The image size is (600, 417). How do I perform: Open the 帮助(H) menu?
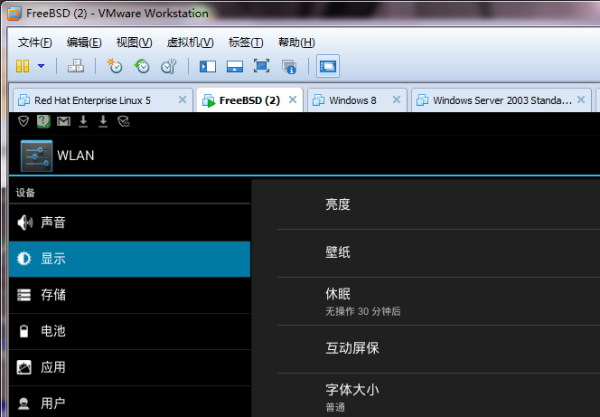click(x=296, y=42)
